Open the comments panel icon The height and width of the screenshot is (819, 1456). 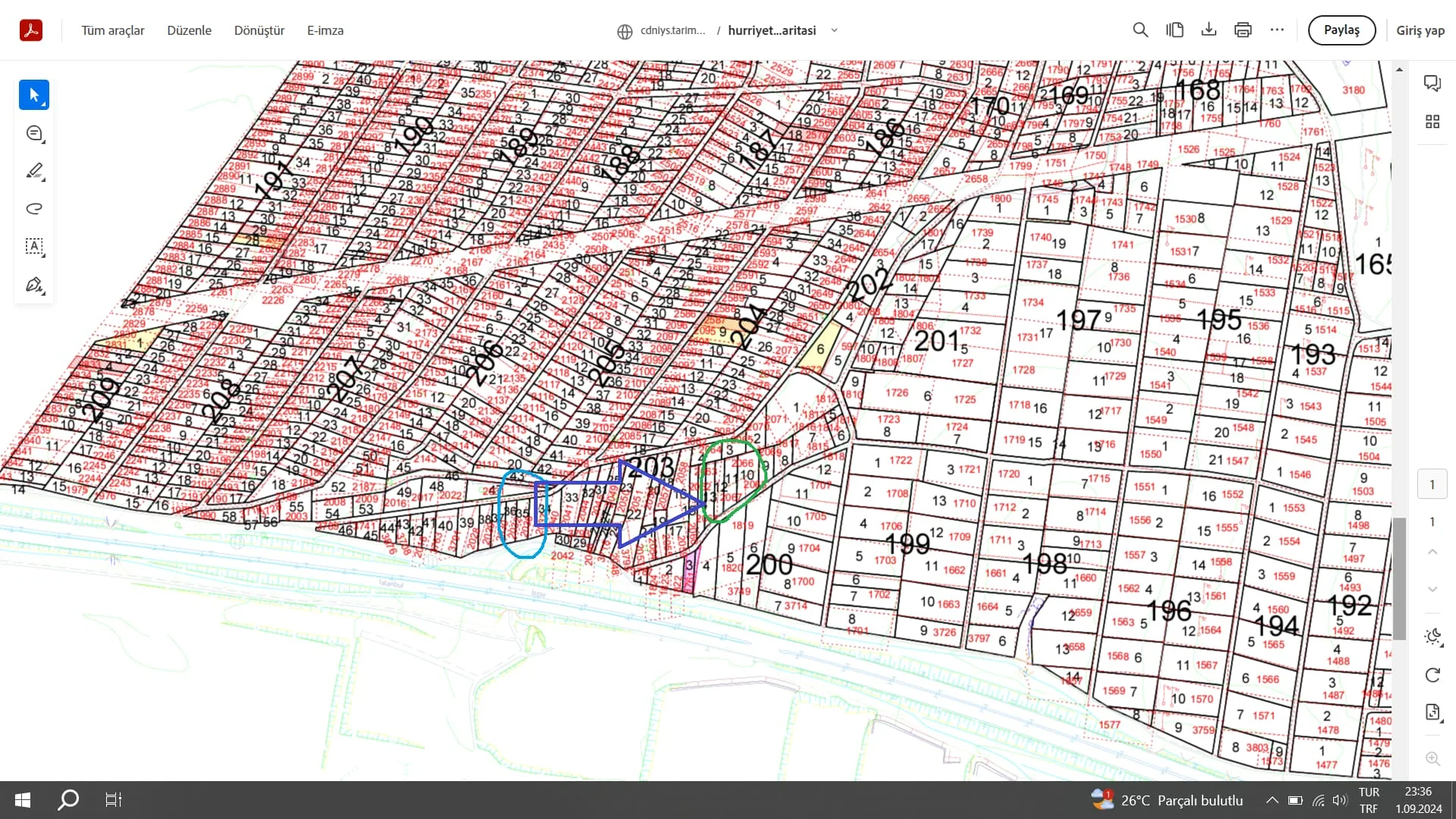pos(1432,83)
